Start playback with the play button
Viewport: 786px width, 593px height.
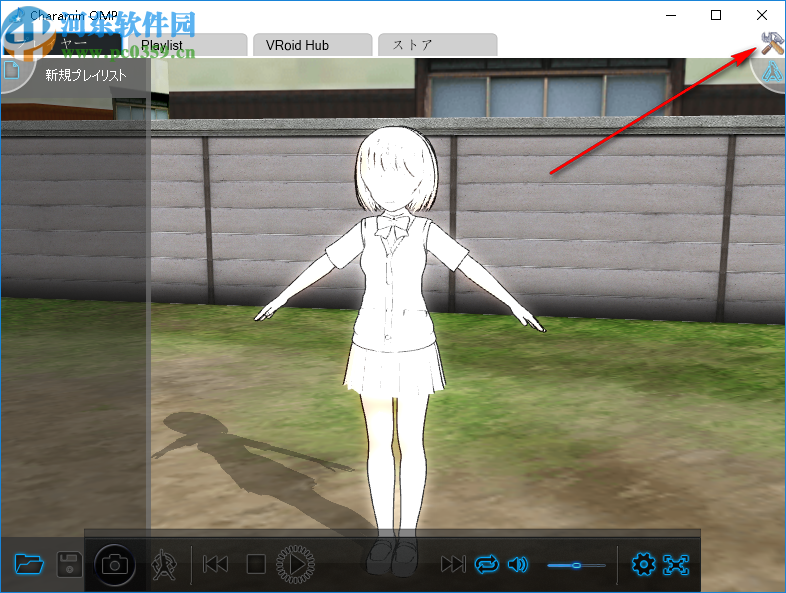click(296, 564)
